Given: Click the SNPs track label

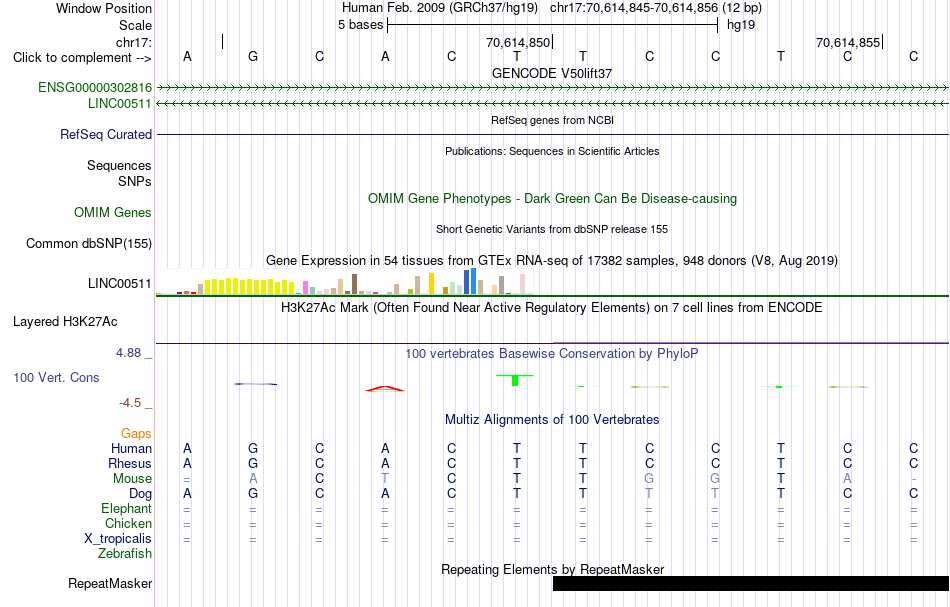Looking at the screenshot, I should pos(135,181).
